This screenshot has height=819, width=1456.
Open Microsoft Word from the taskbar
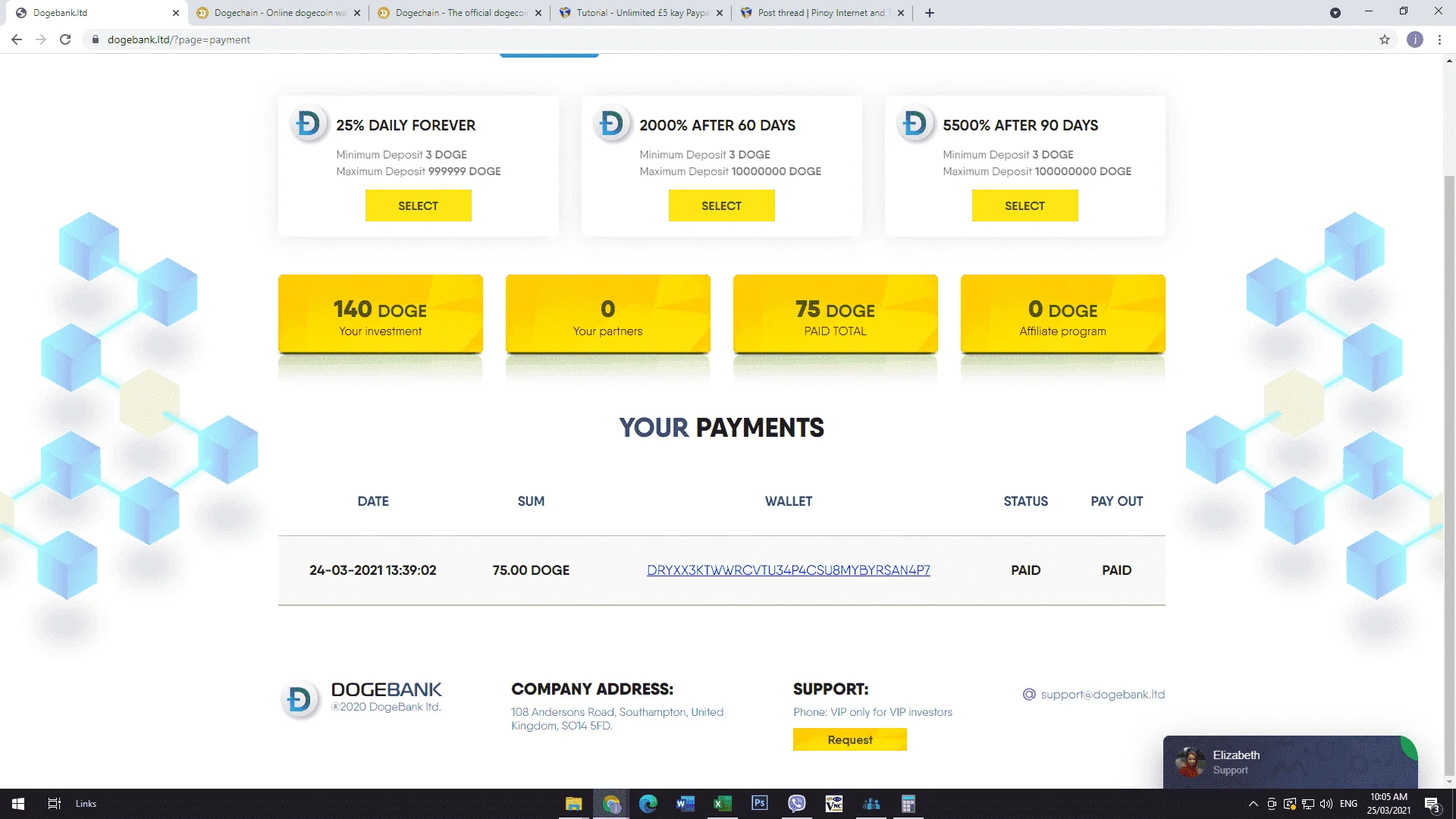click(686, 804)
